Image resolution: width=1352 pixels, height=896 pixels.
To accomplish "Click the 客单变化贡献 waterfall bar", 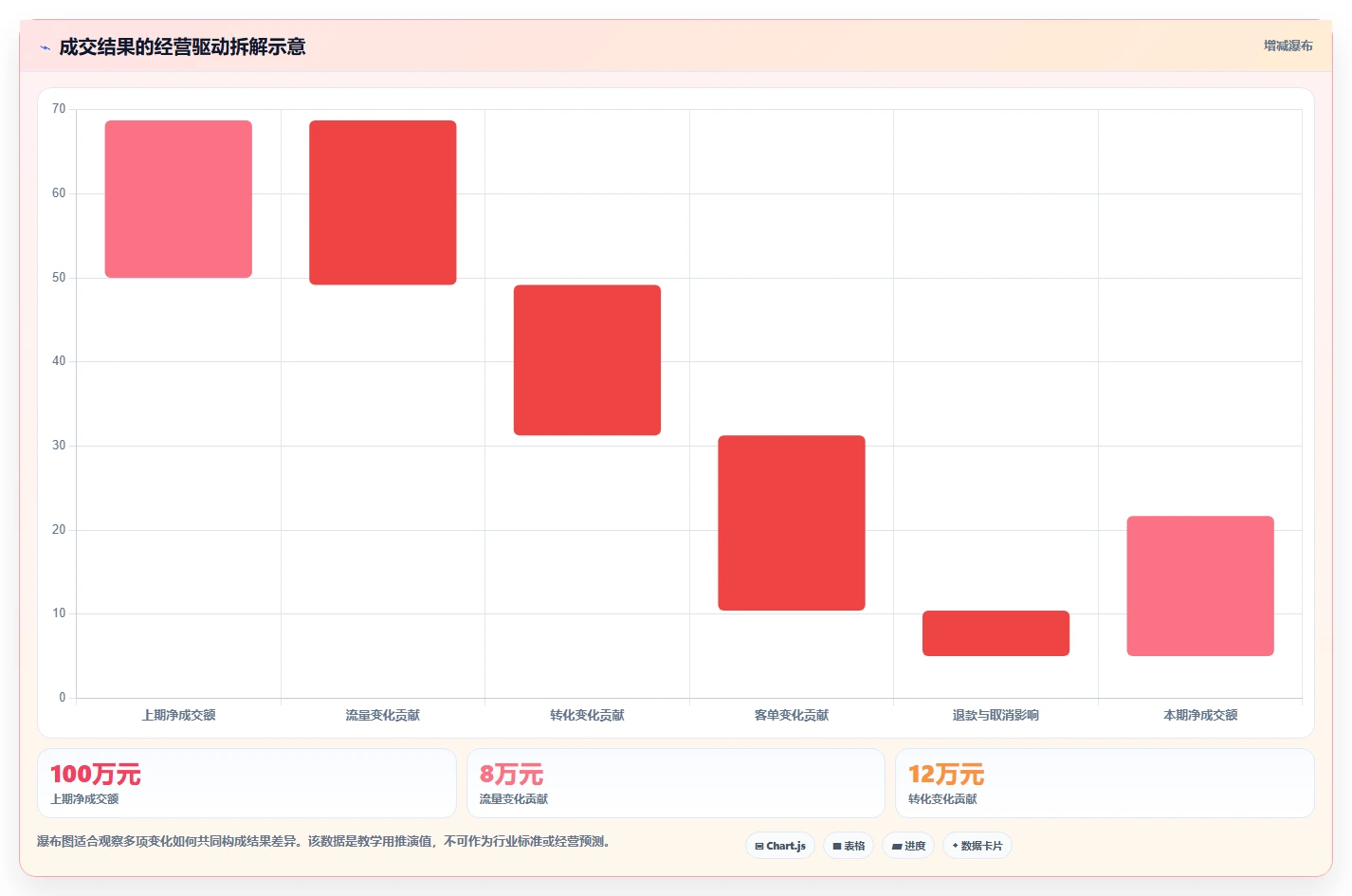I will coord(792,522).
